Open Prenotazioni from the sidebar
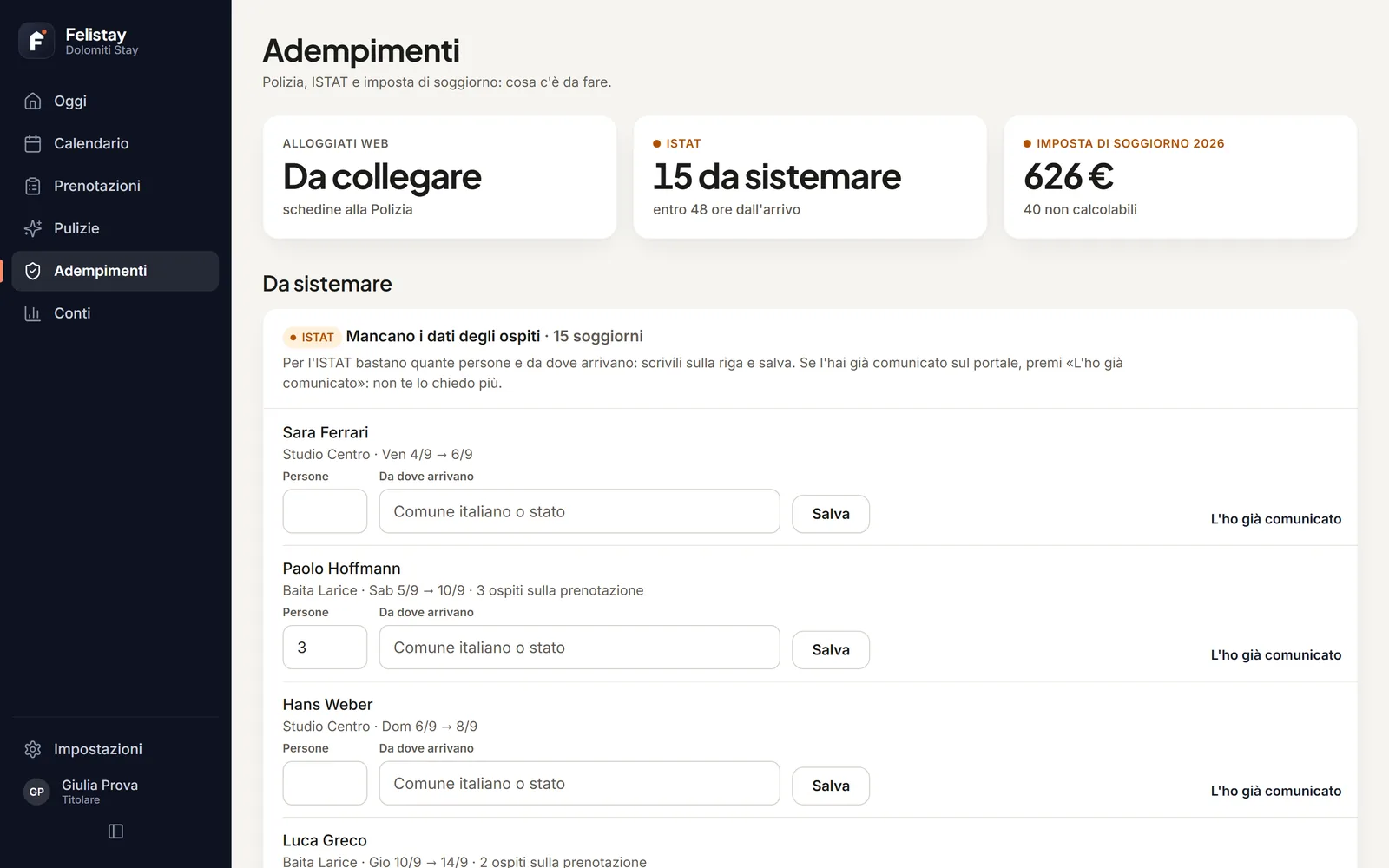 click(115, 186)
